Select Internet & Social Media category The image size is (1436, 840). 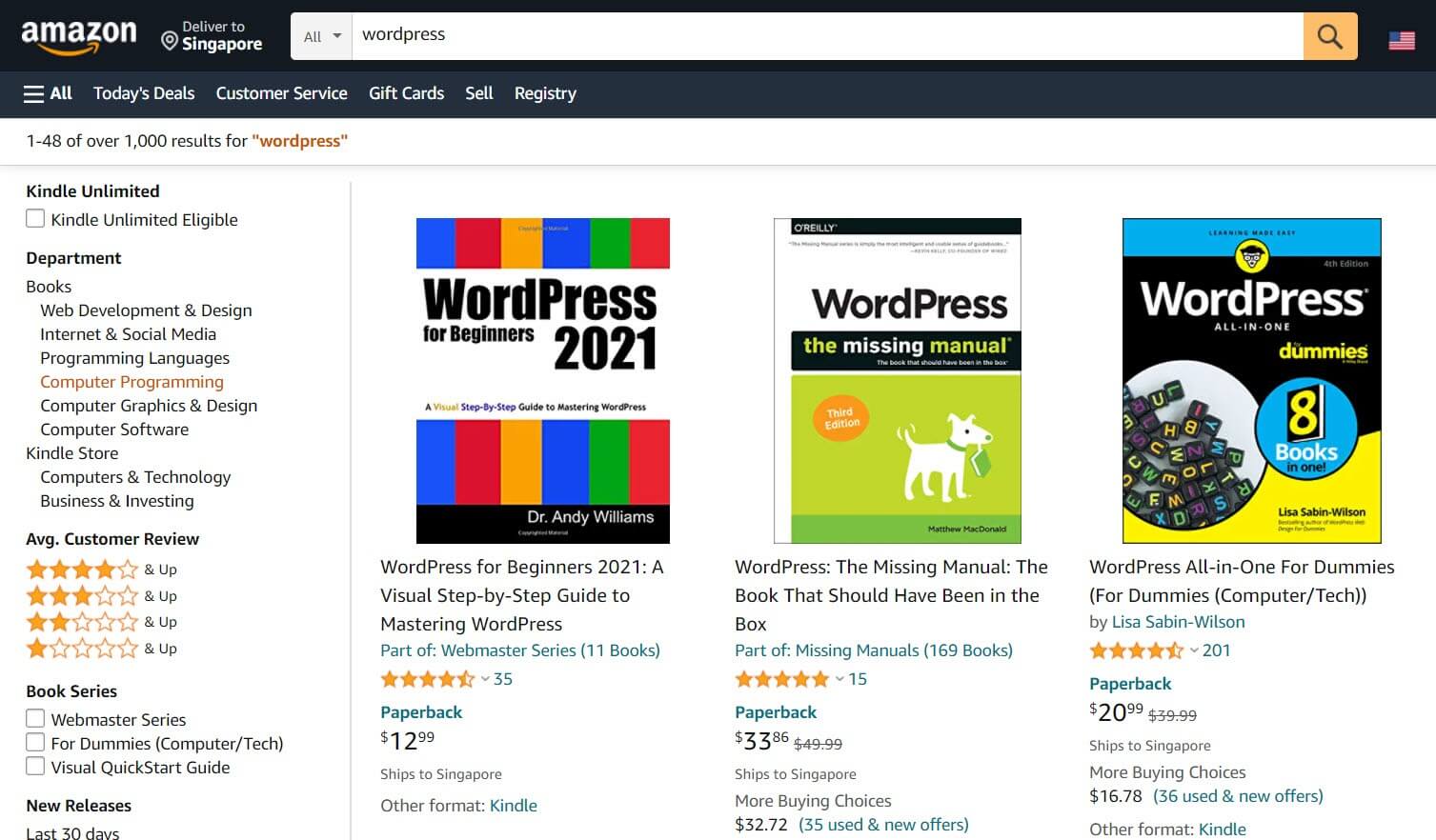[x=128, y=334]
